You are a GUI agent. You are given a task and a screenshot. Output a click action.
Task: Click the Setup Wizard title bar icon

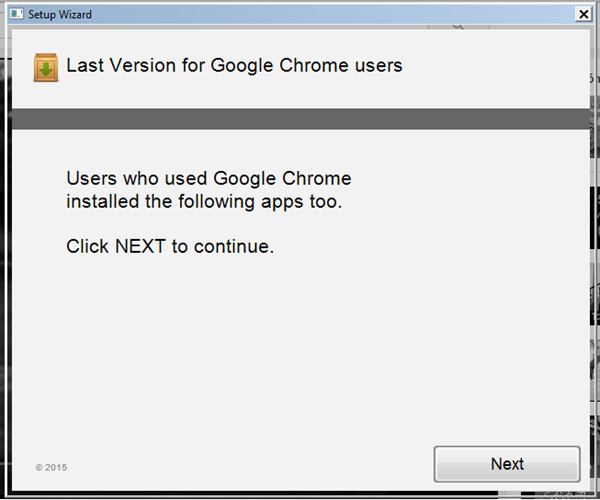16,13
